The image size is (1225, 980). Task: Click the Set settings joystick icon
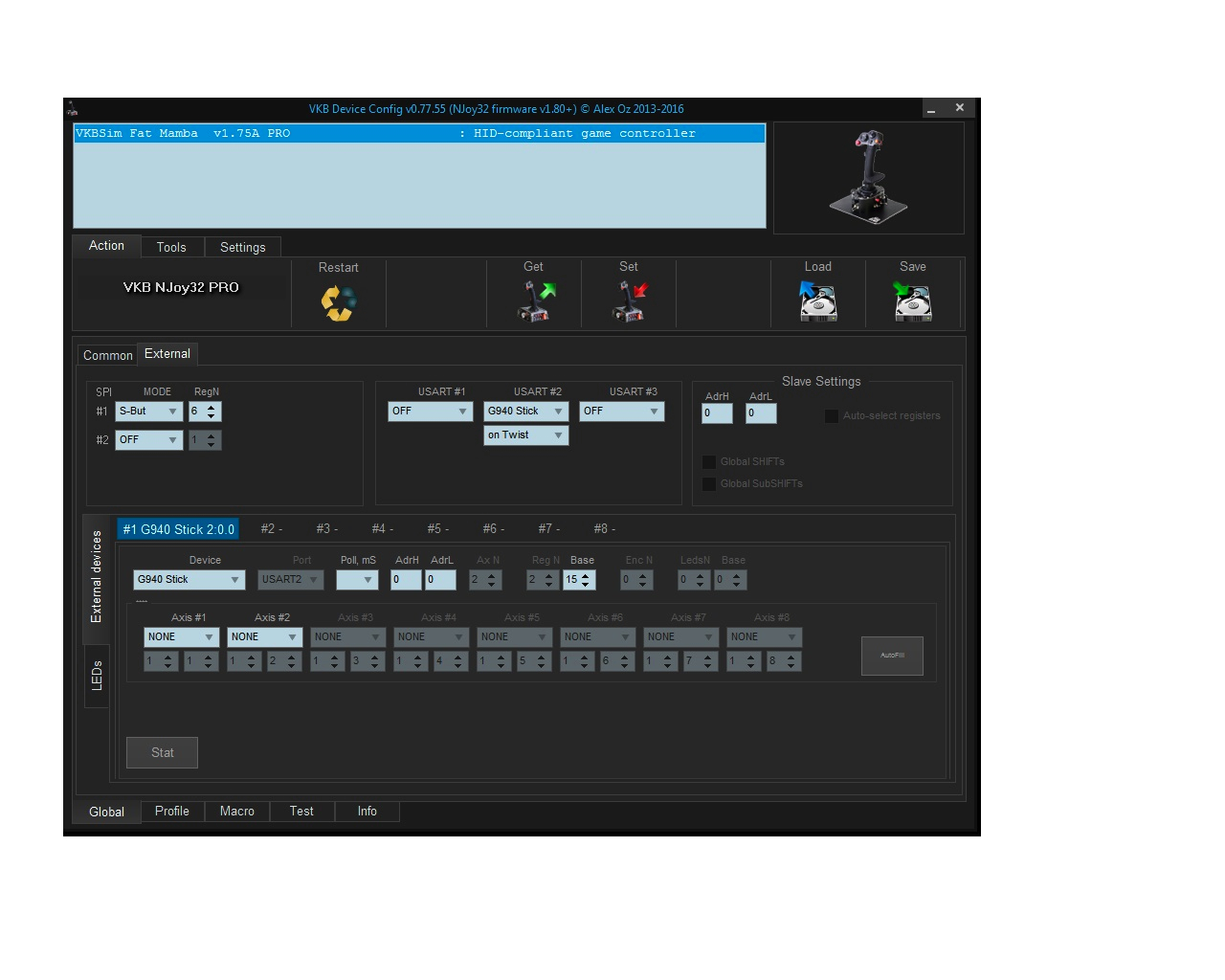[630, 301]
